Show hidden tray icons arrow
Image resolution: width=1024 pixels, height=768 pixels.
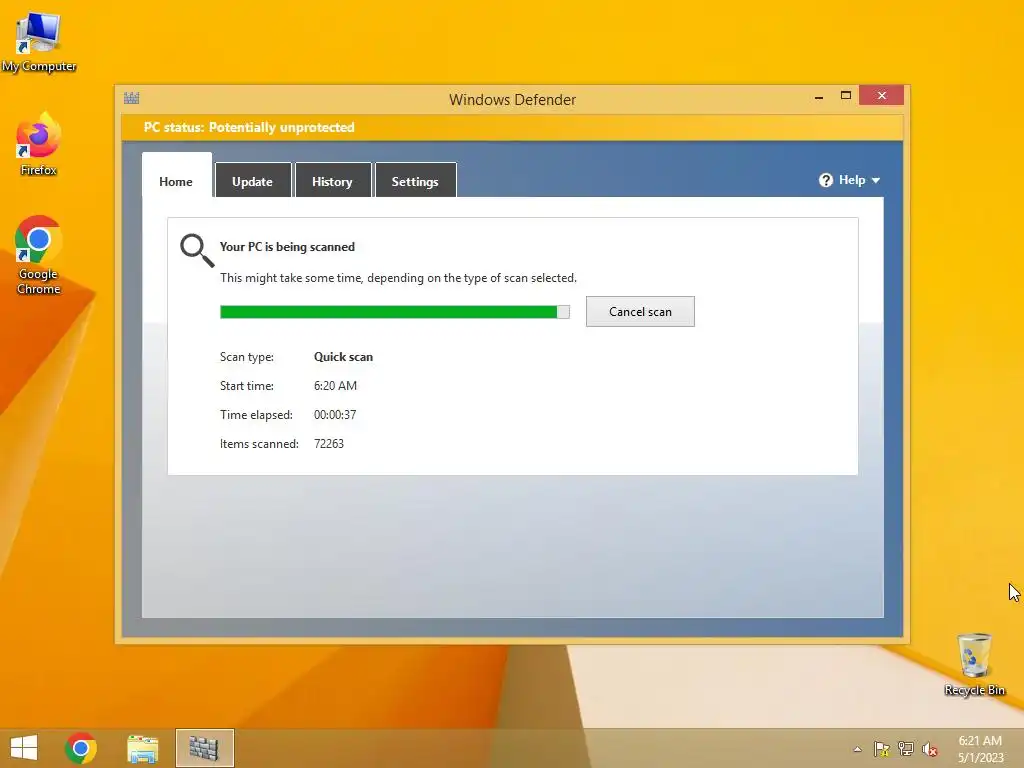click(x=857, y=749)
